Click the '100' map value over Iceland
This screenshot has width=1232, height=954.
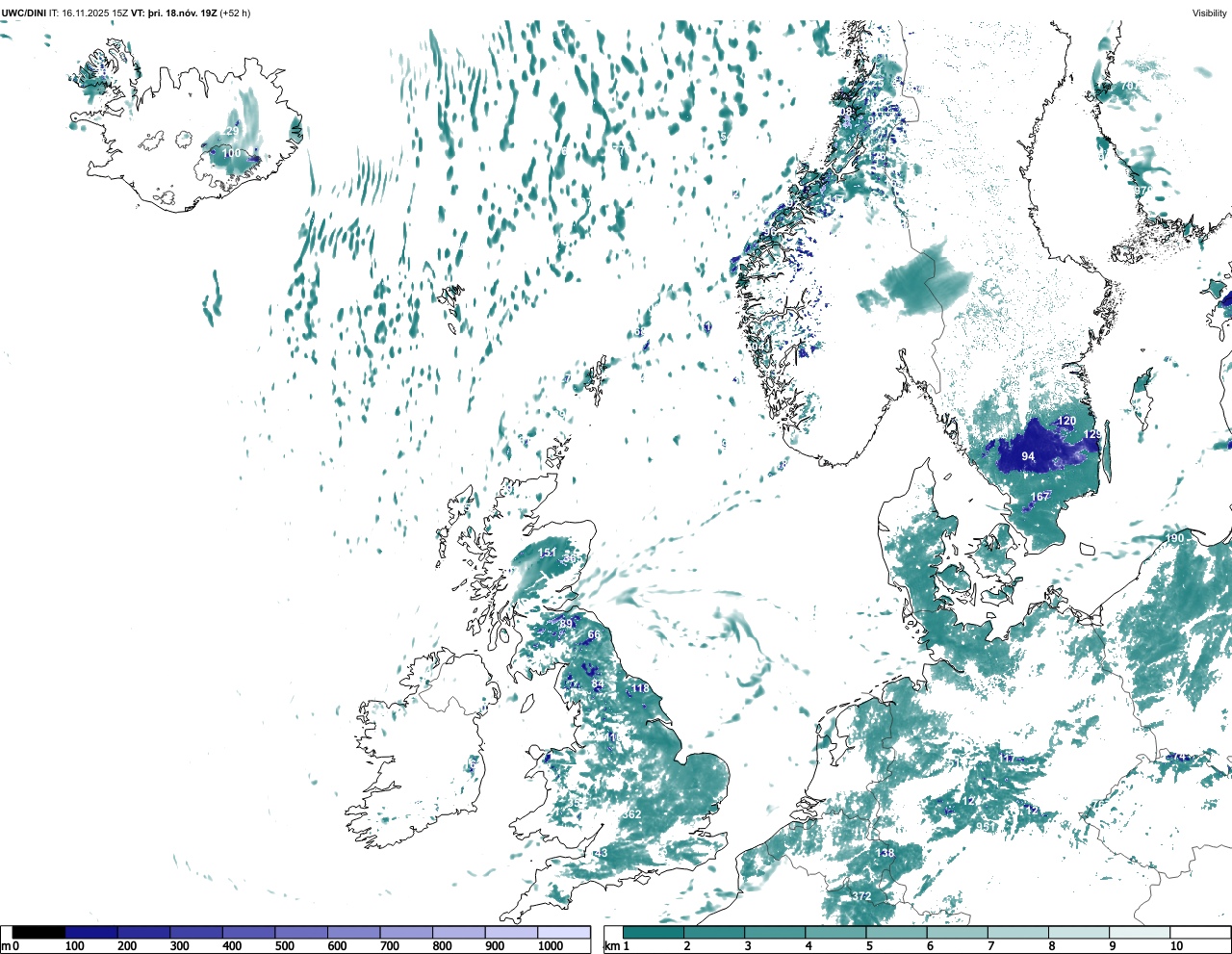(232, 153)
